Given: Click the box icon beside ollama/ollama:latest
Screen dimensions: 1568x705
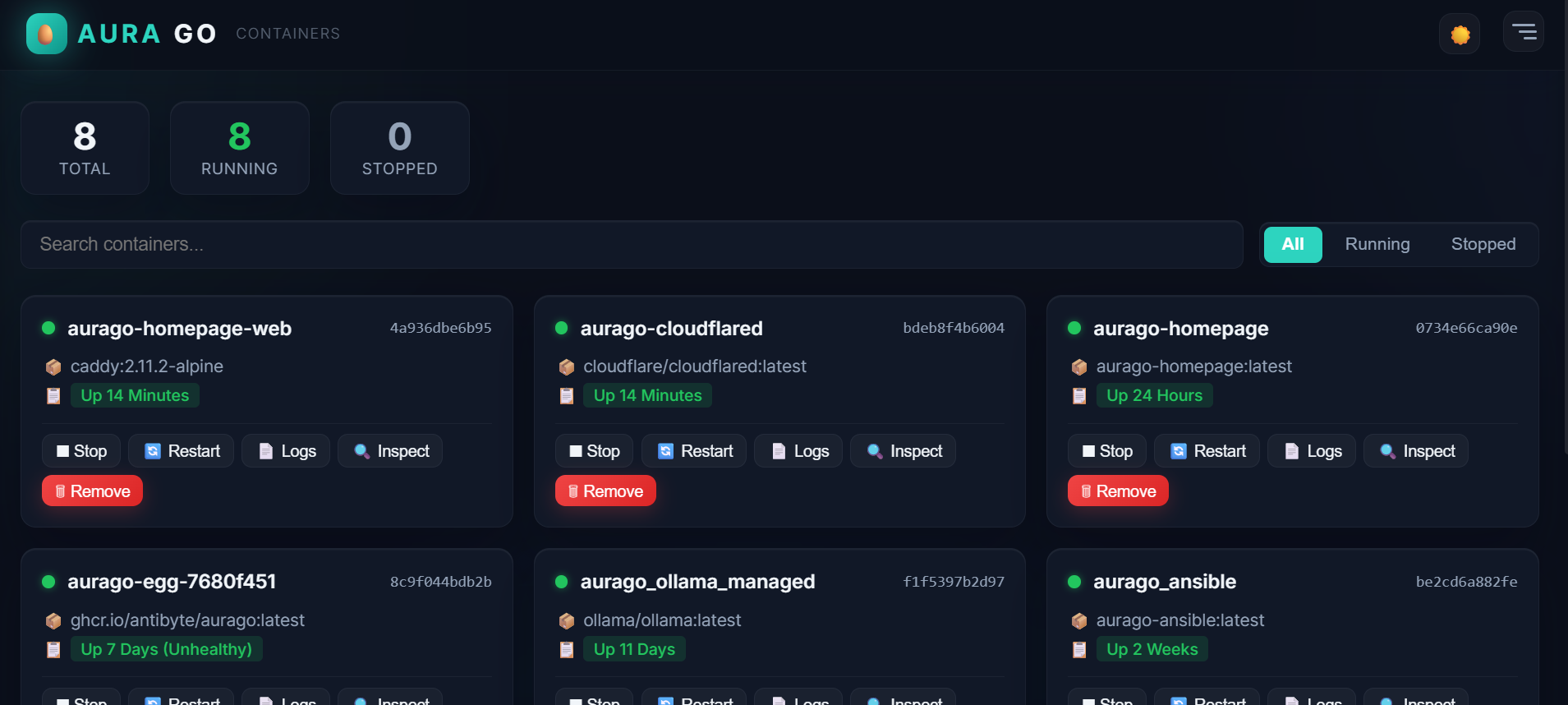Looking at the screenshot, I should tap(567, 620).
